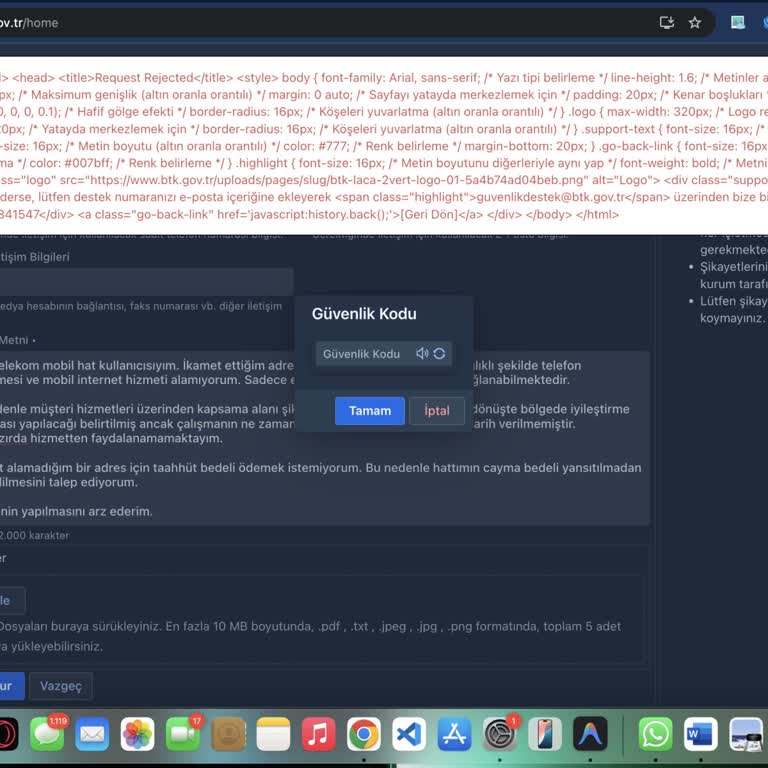Click the Vazgeç button
The width and height of the screenshot is (768, 768).
pyautogui.click(x=61, y=686)
